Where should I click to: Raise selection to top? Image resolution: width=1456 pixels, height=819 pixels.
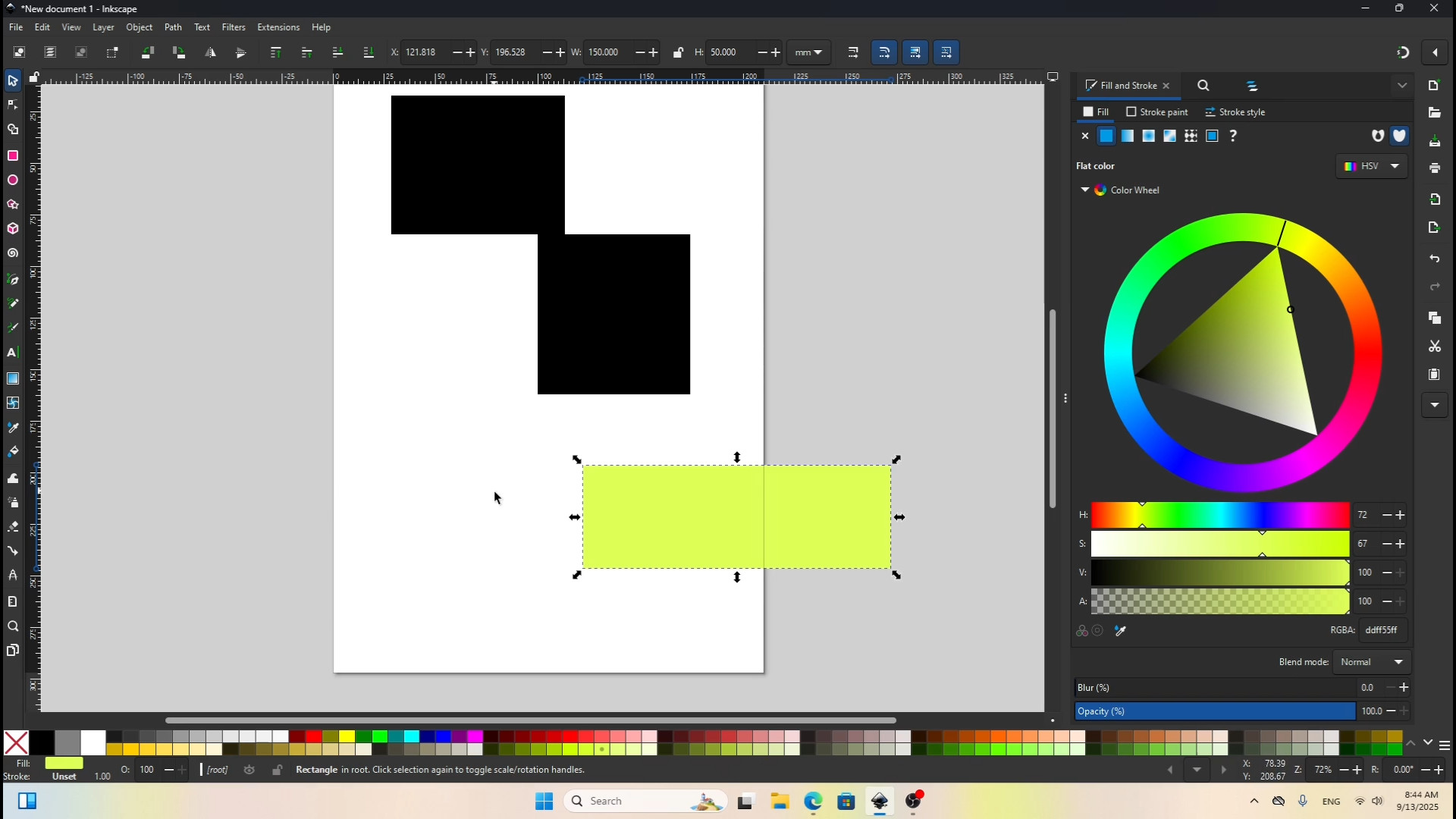[276, 52]
